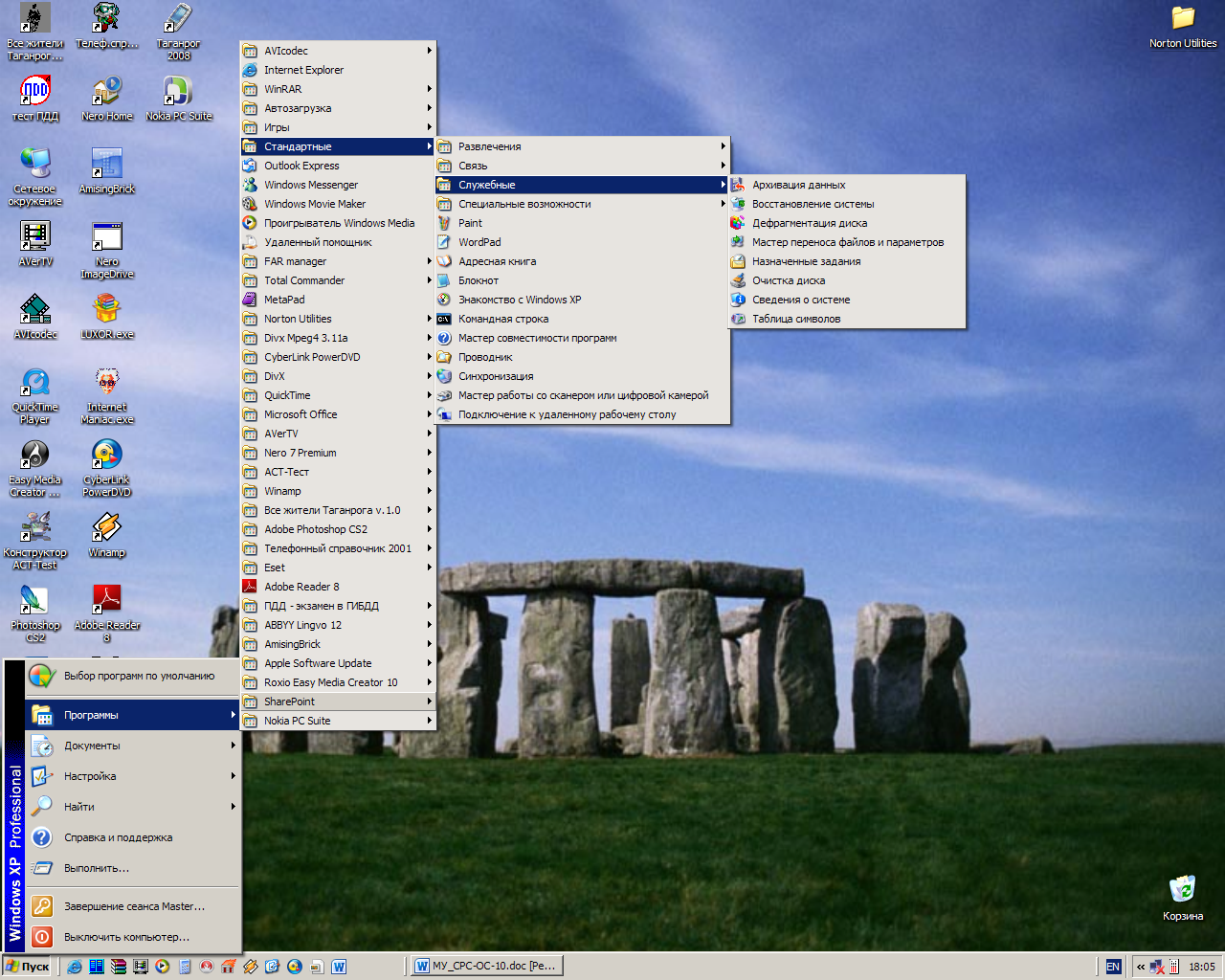Open Назначенные задания menu entry
The height and width of the screenshot is (980, 1225).
point(847,261)
